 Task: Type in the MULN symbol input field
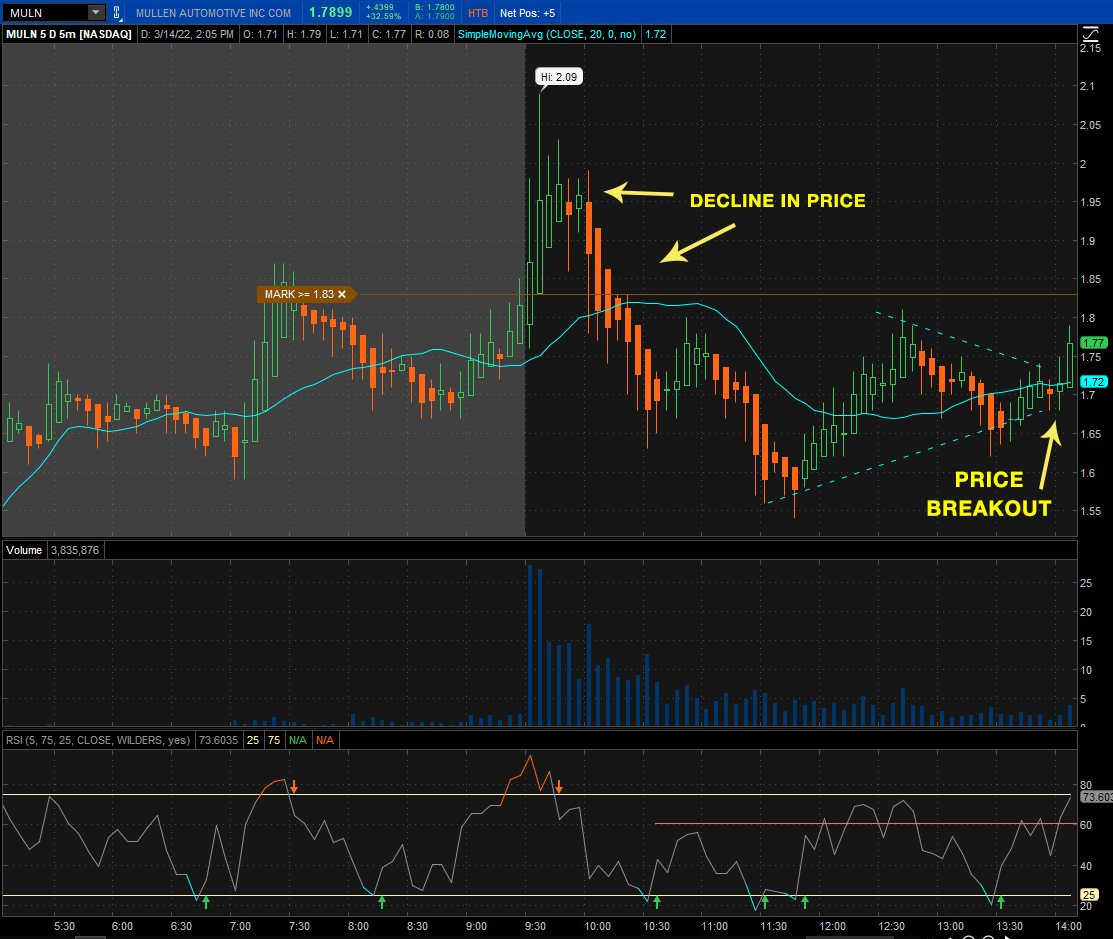click(45, 13)
